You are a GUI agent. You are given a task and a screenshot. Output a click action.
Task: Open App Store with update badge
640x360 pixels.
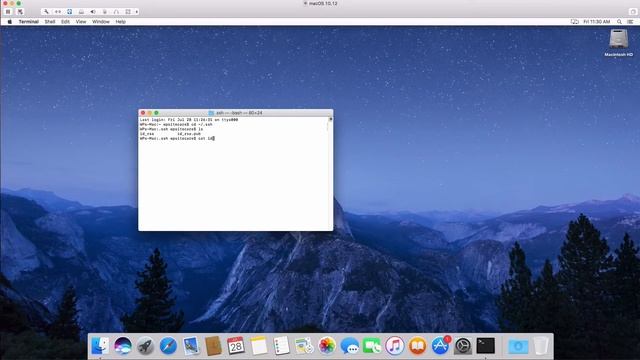(440, 345)
